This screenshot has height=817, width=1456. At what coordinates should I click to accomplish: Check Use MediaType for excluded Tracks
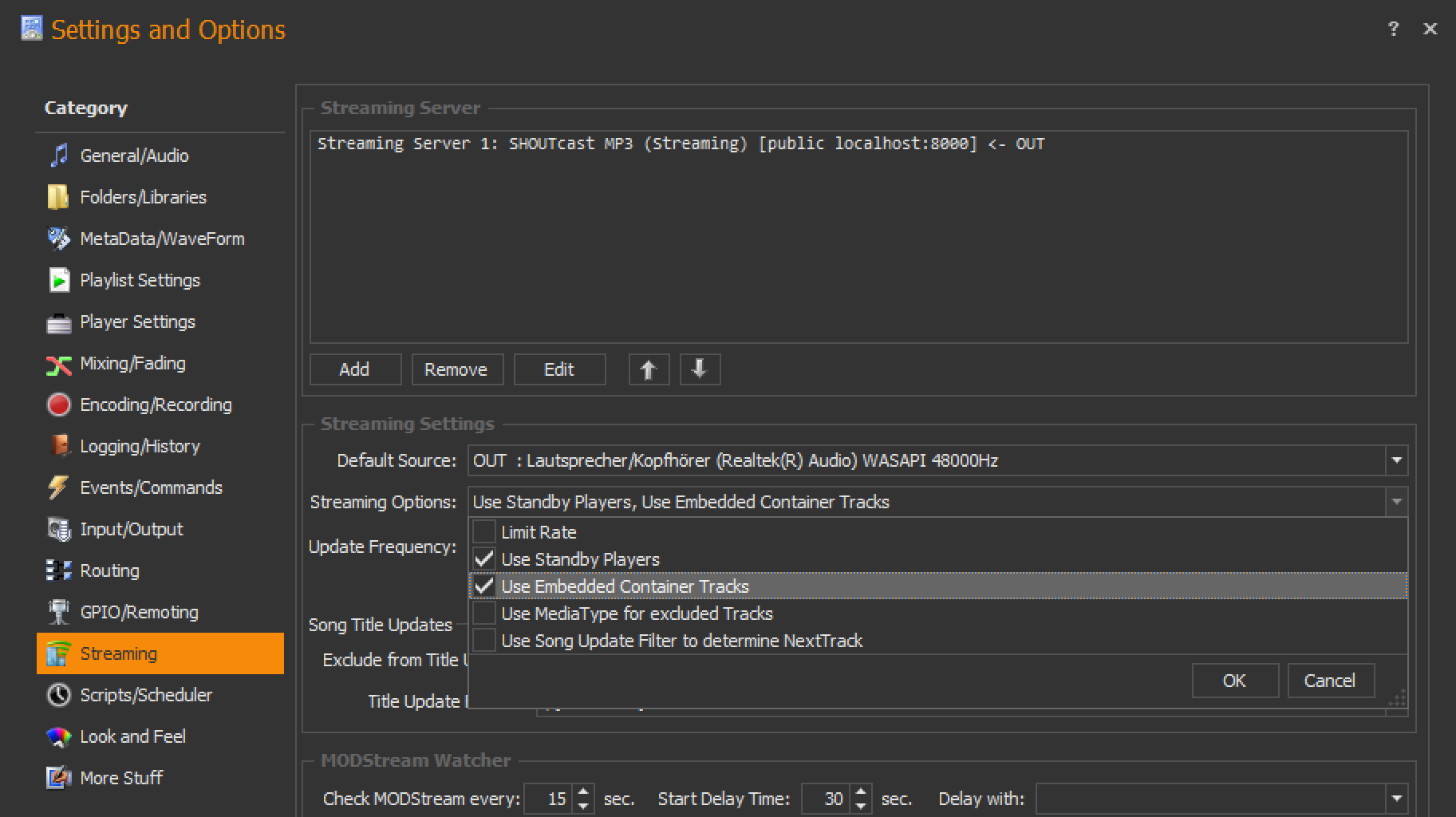click(484, 614)
